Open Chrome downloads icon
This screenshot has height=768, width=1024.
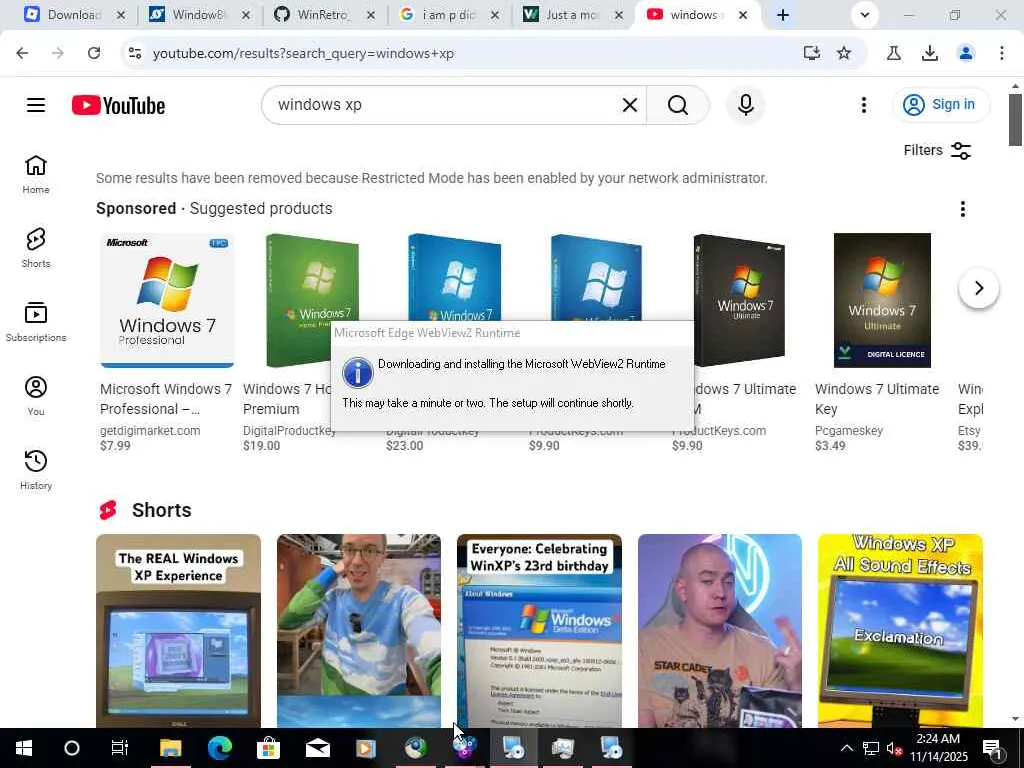point(930,54)
